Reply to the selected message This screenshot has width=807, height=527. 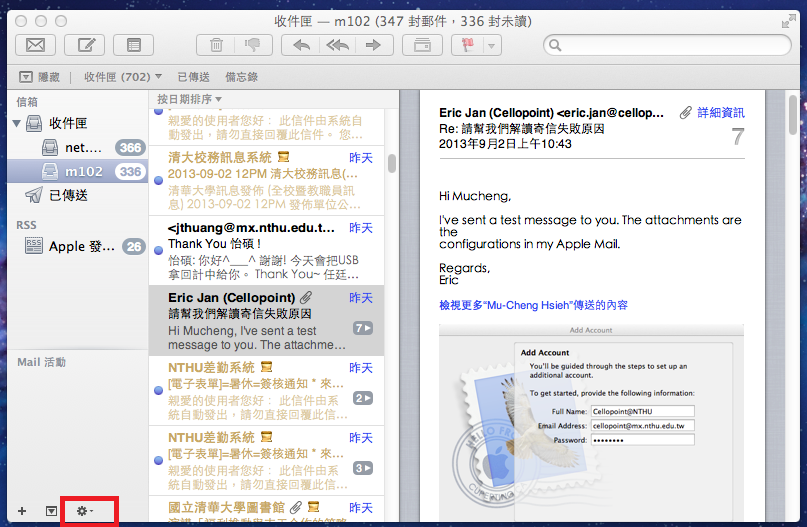click(298, 44)
